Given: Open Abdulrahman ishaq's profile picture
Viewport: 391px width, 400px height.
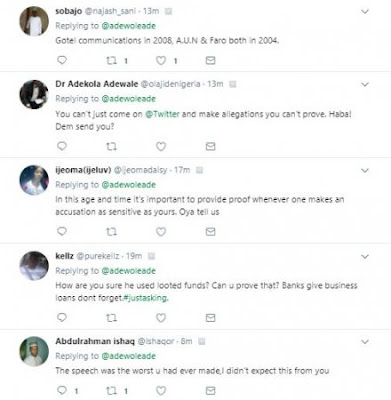Looking at the screenshot, I should pyautogui.click(x=34, y=351).
